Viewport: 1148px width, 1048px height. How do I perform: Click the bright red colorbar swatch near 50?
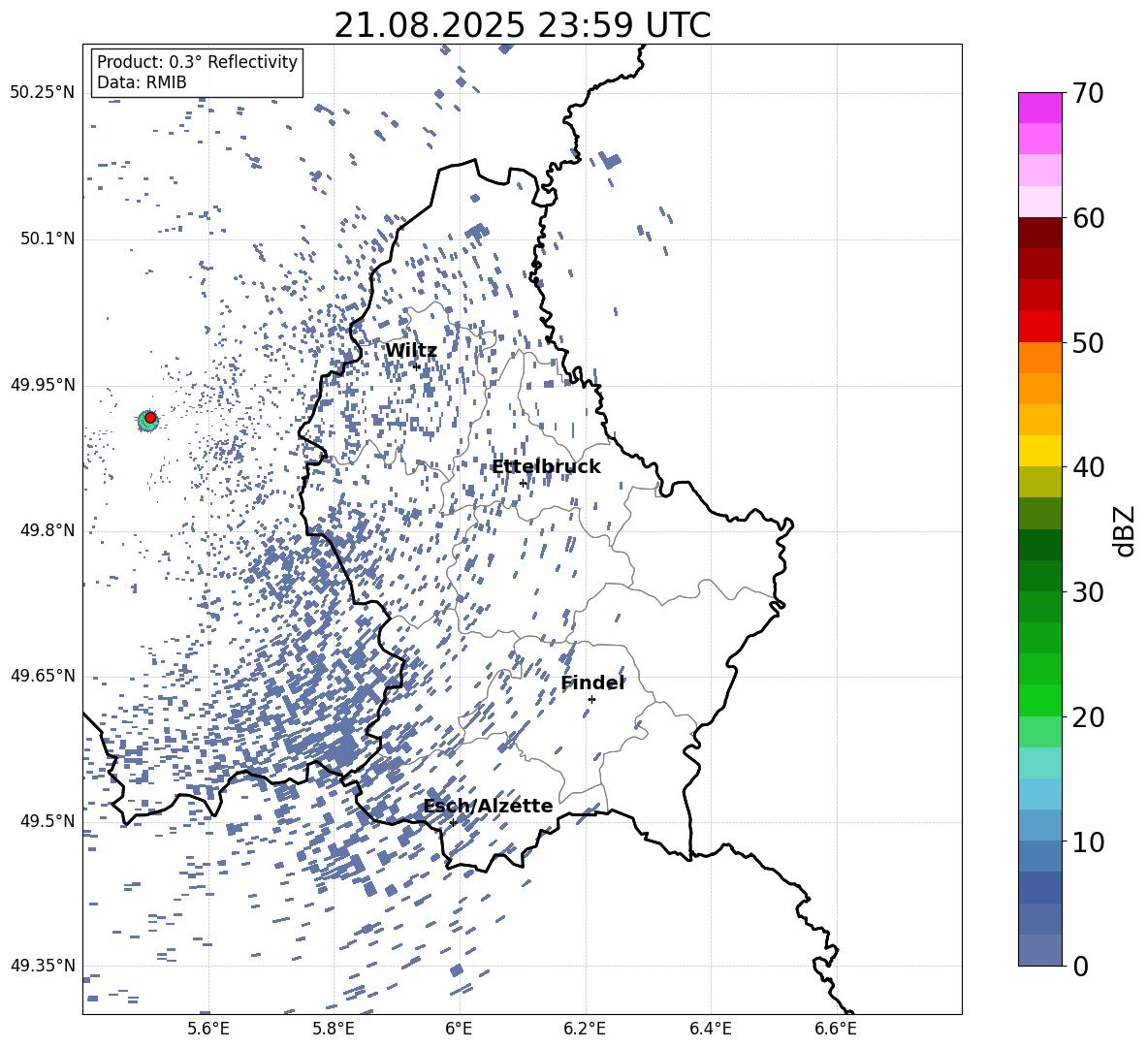[1039, 327]
